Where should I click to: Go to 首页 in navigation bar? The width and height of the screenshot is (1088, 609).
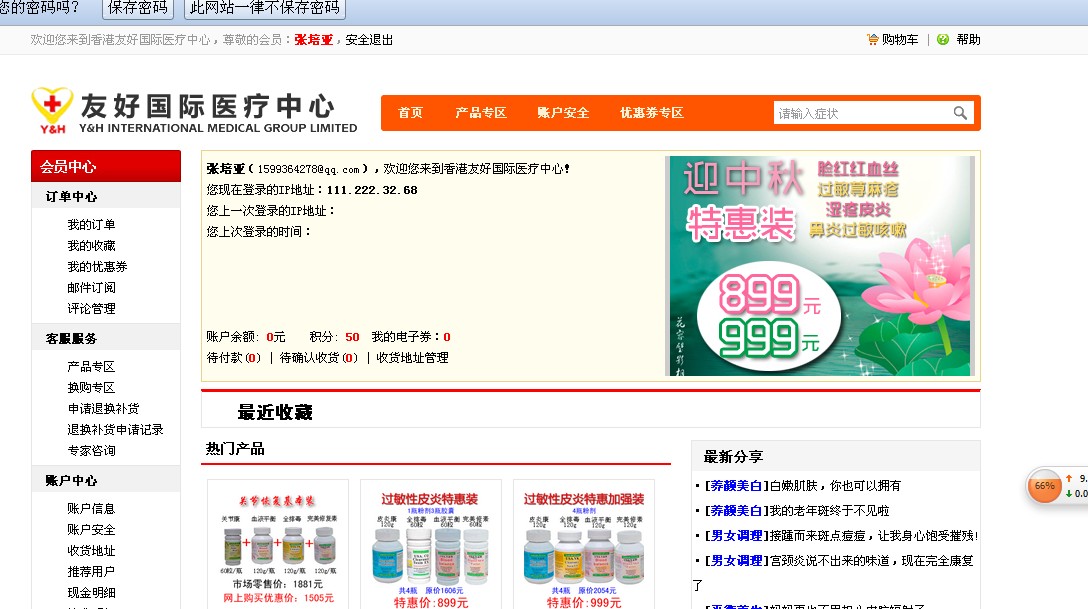point(410,112)
